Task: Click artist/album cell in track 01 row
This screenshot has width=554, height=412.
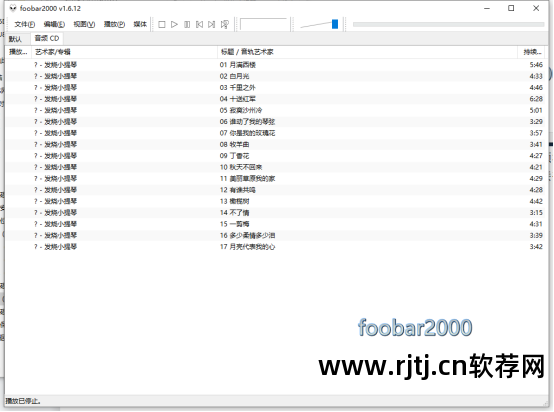Action: (55, 65)
